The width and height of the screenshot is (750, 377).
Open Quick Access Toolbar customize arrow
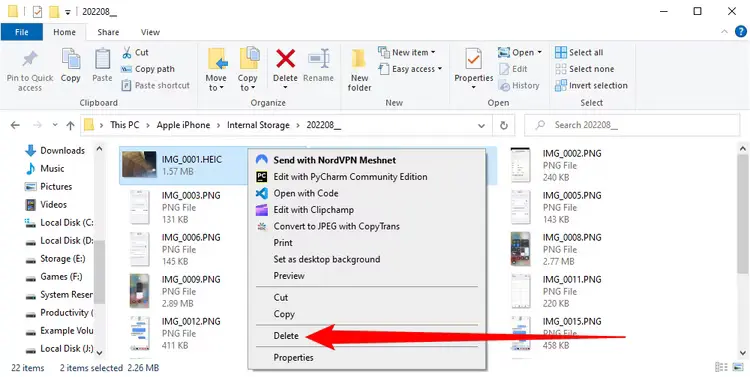coord(68,12)
